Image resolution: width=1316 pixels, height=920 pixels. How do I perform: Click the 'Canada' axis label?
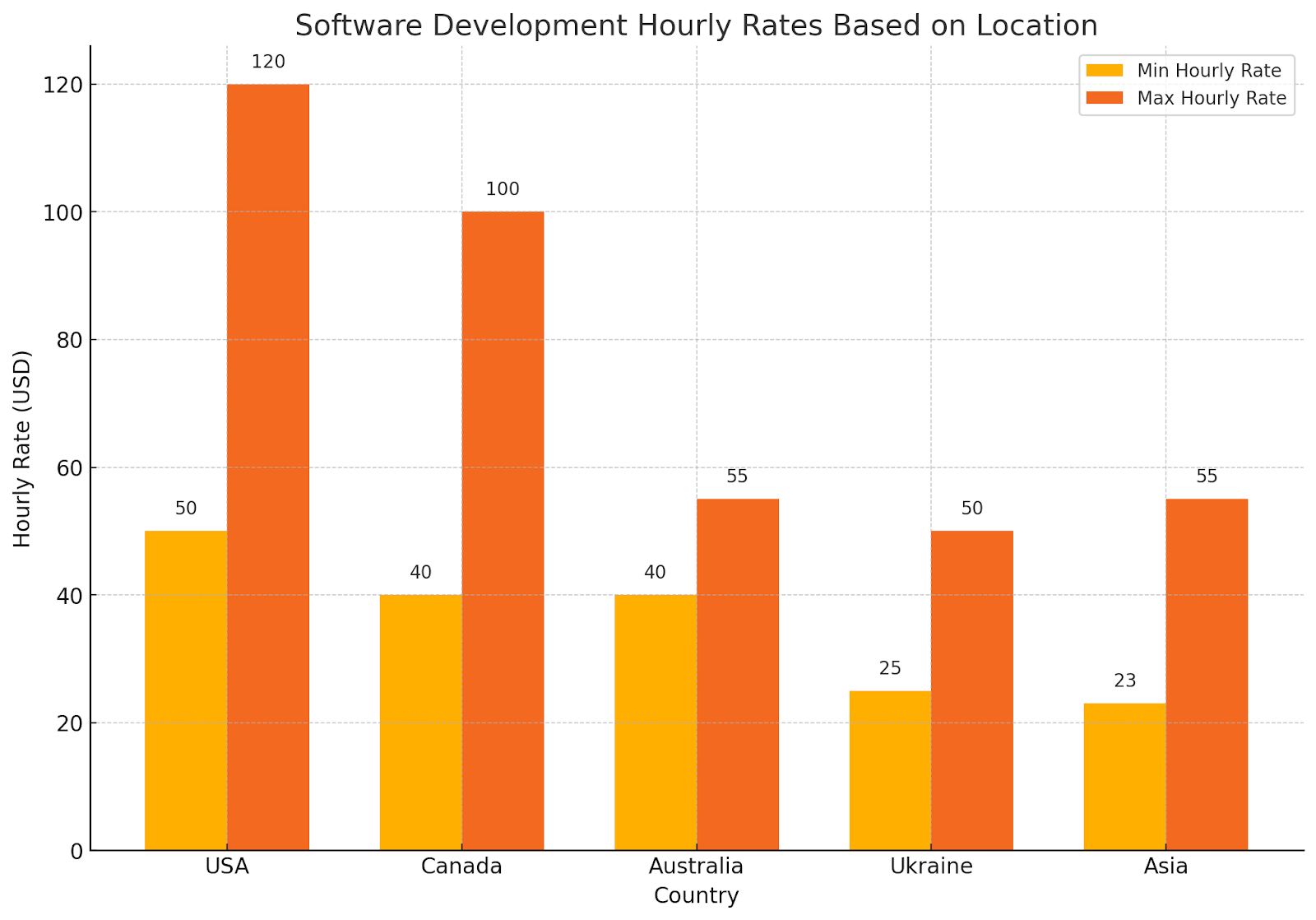(461, 867)
